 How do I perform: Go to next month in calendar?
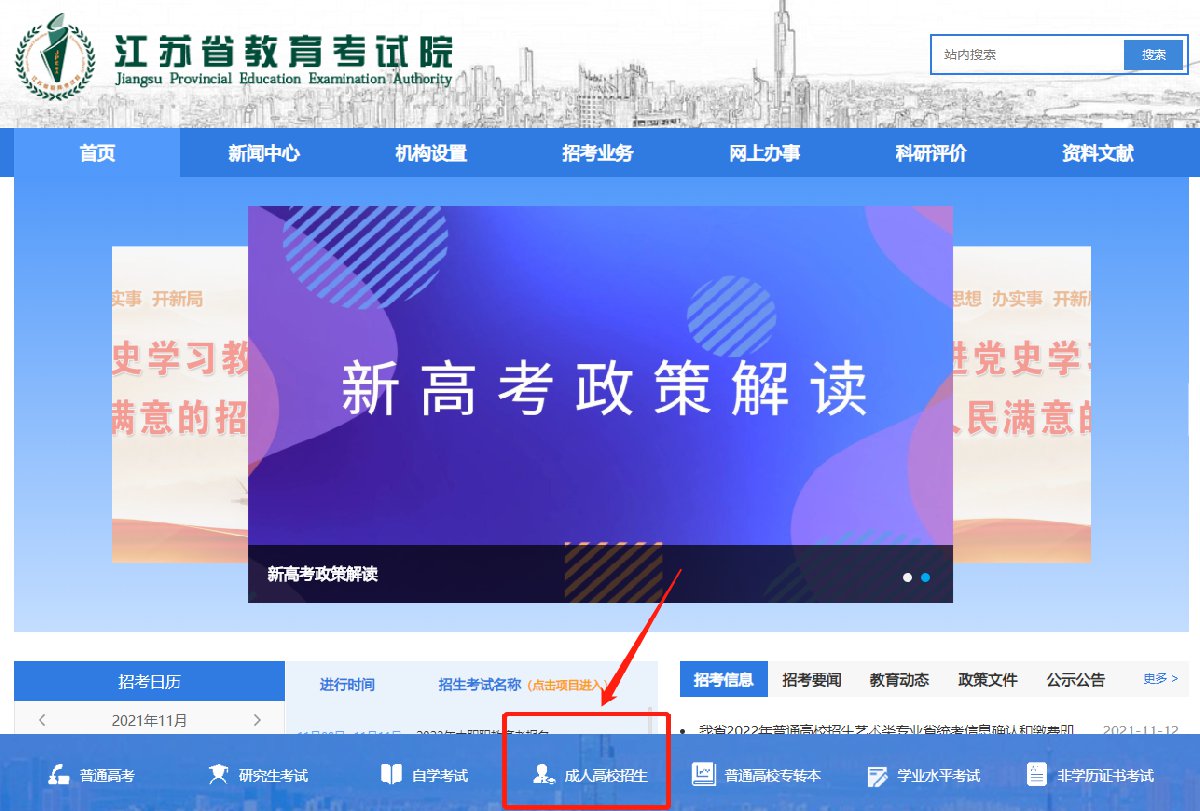(257, 720)
